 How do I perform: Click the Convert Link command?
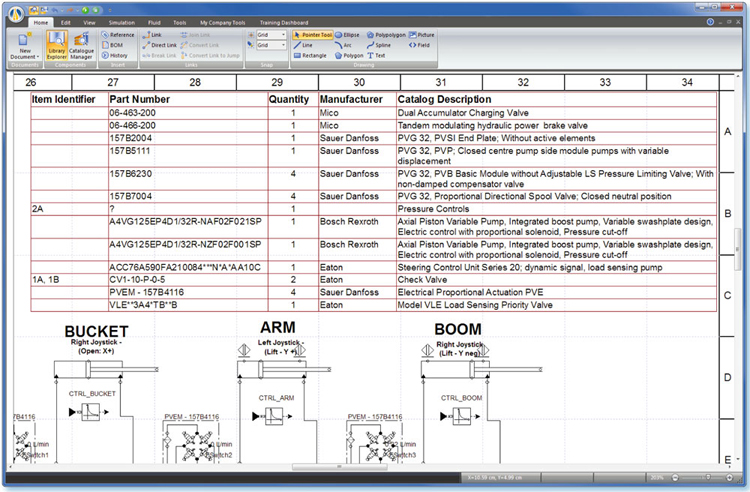coord(200,45)
